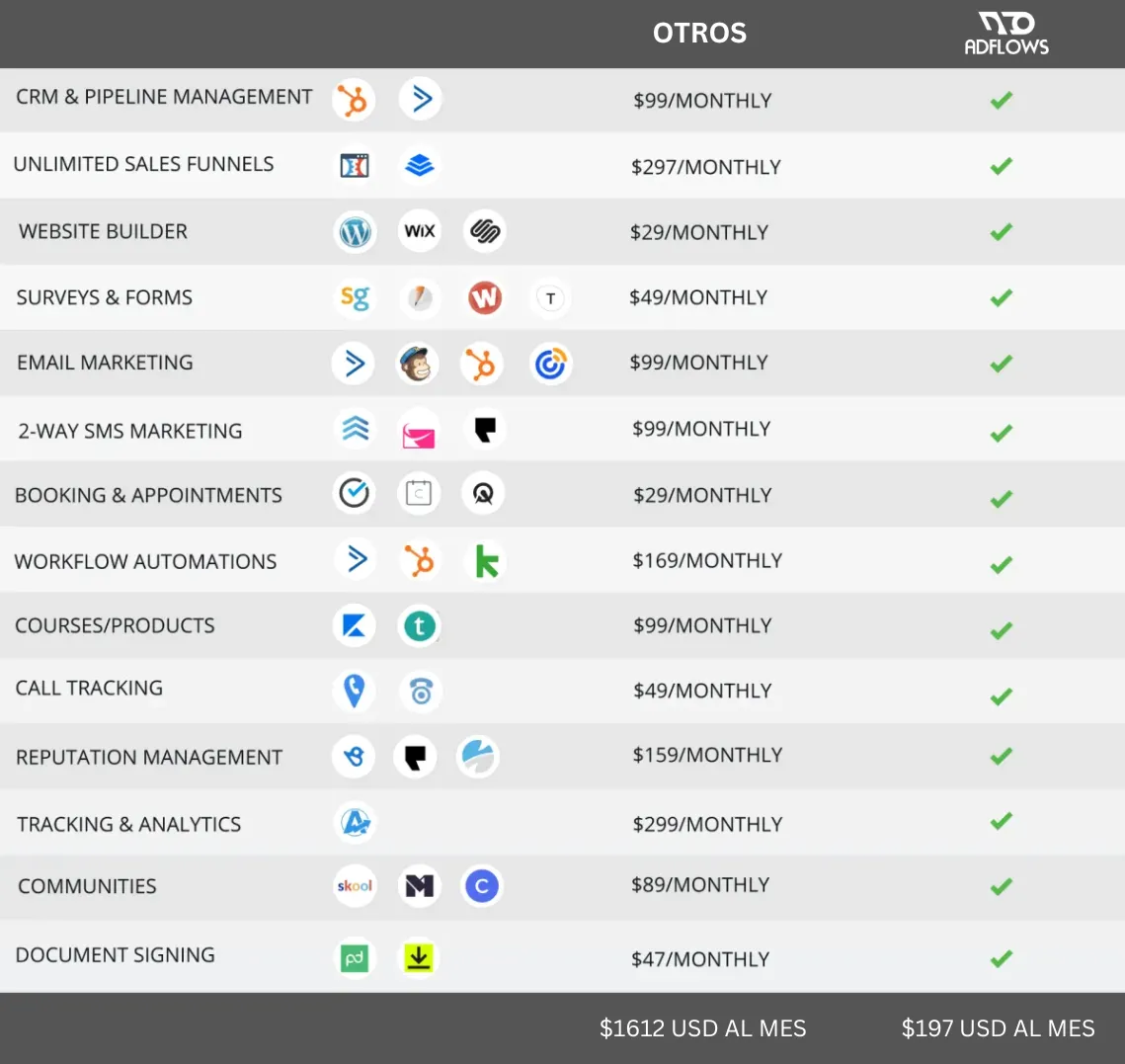Click the ClickFunnels icon beside Unlimited Sales Funnels

[355, 165]
